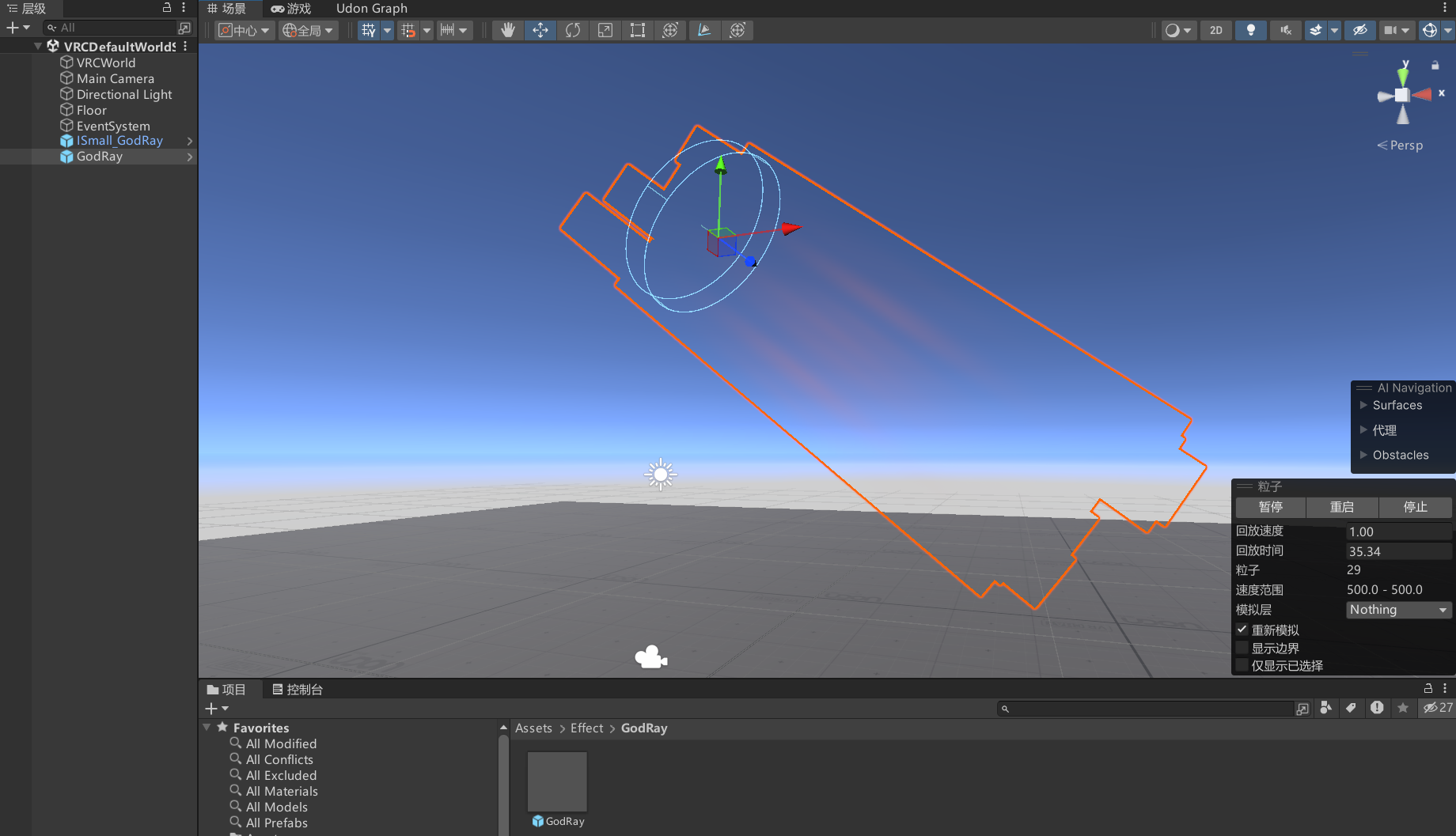Screen dimensions: 1456x836
Task: Select the Hand view tool
Action: pos(507,30)
